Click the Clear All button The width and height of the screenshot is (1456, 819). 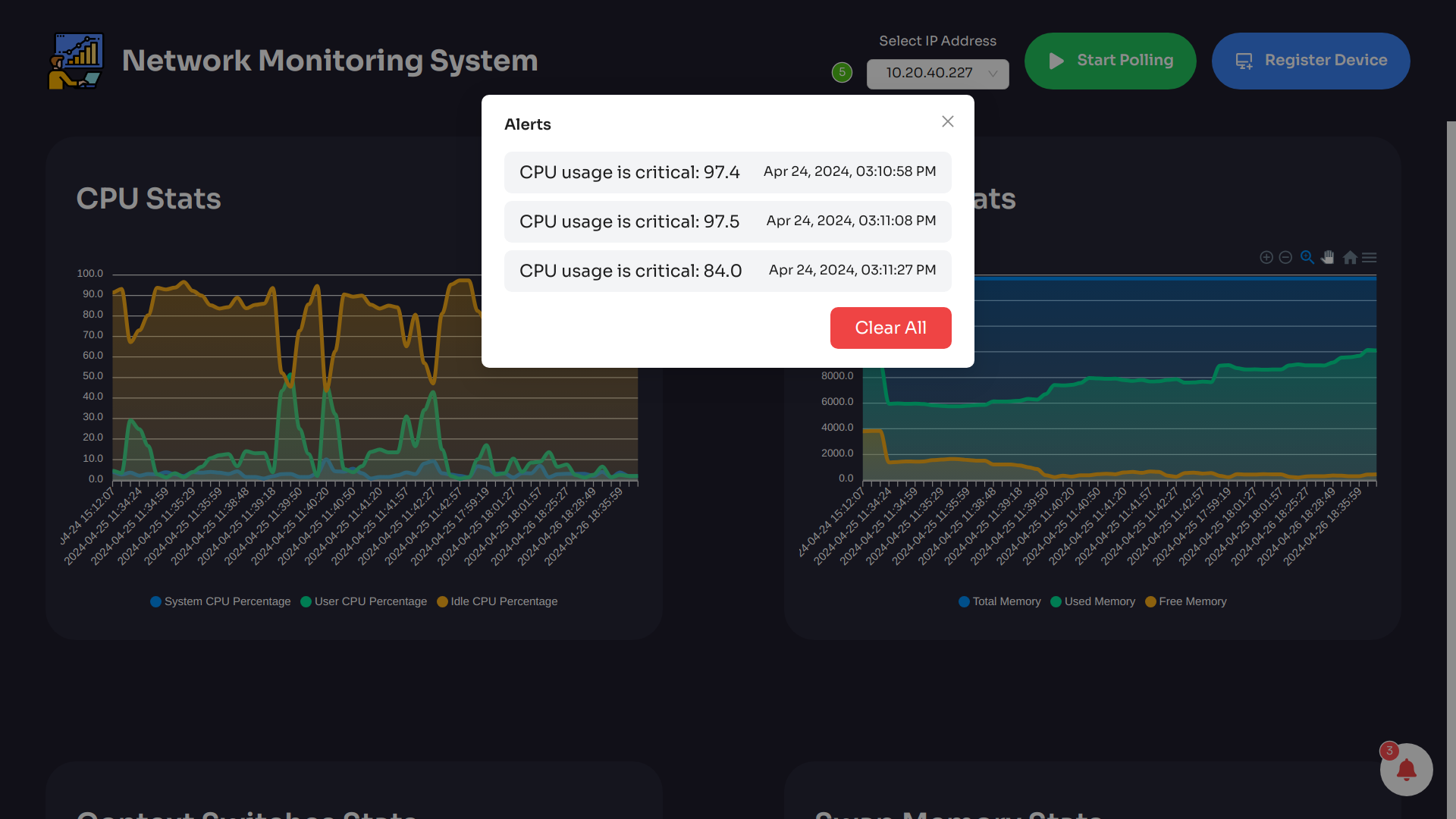pos(891,328)
